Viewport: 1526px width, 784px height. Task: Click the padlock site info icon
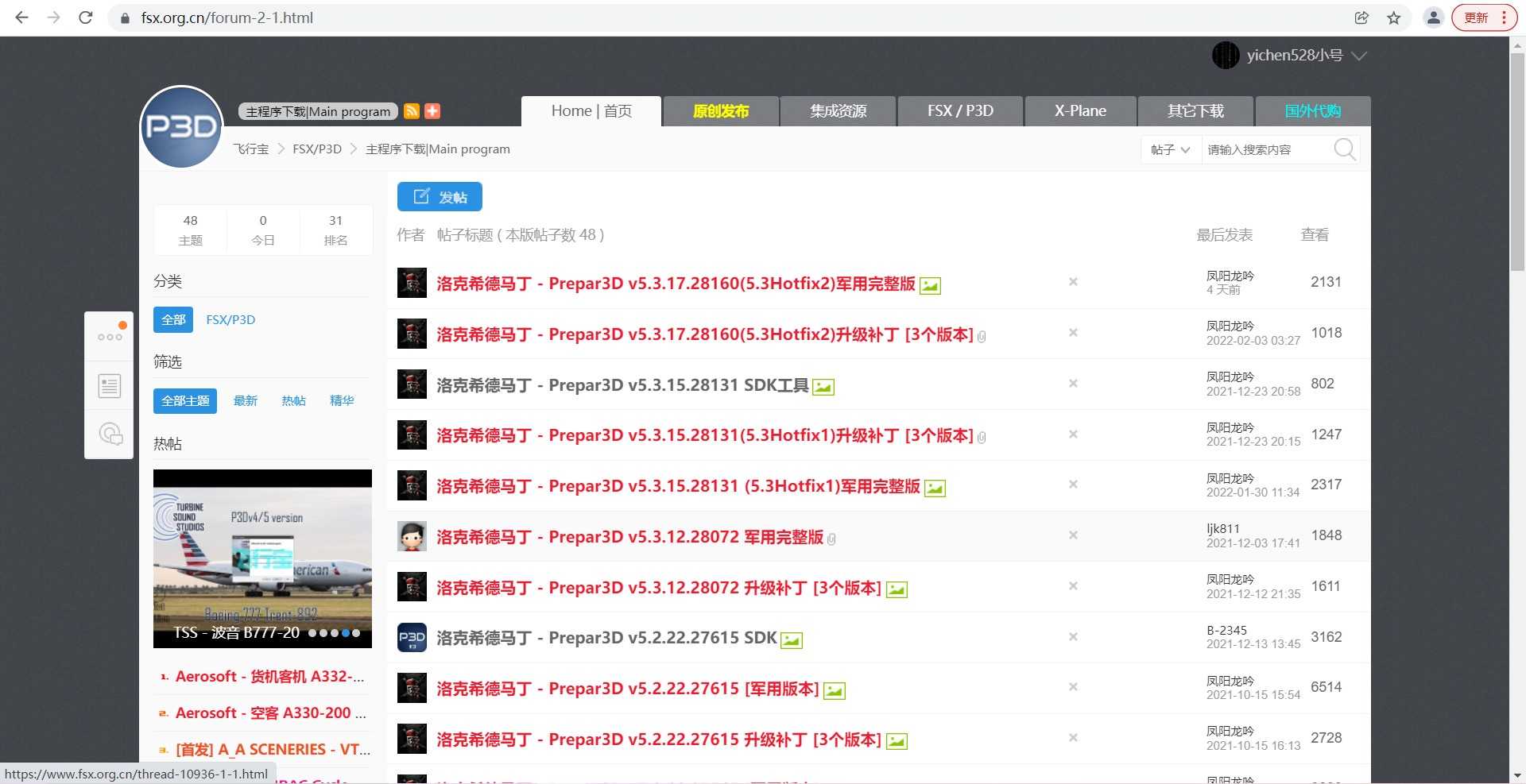(x=125, y=17)
